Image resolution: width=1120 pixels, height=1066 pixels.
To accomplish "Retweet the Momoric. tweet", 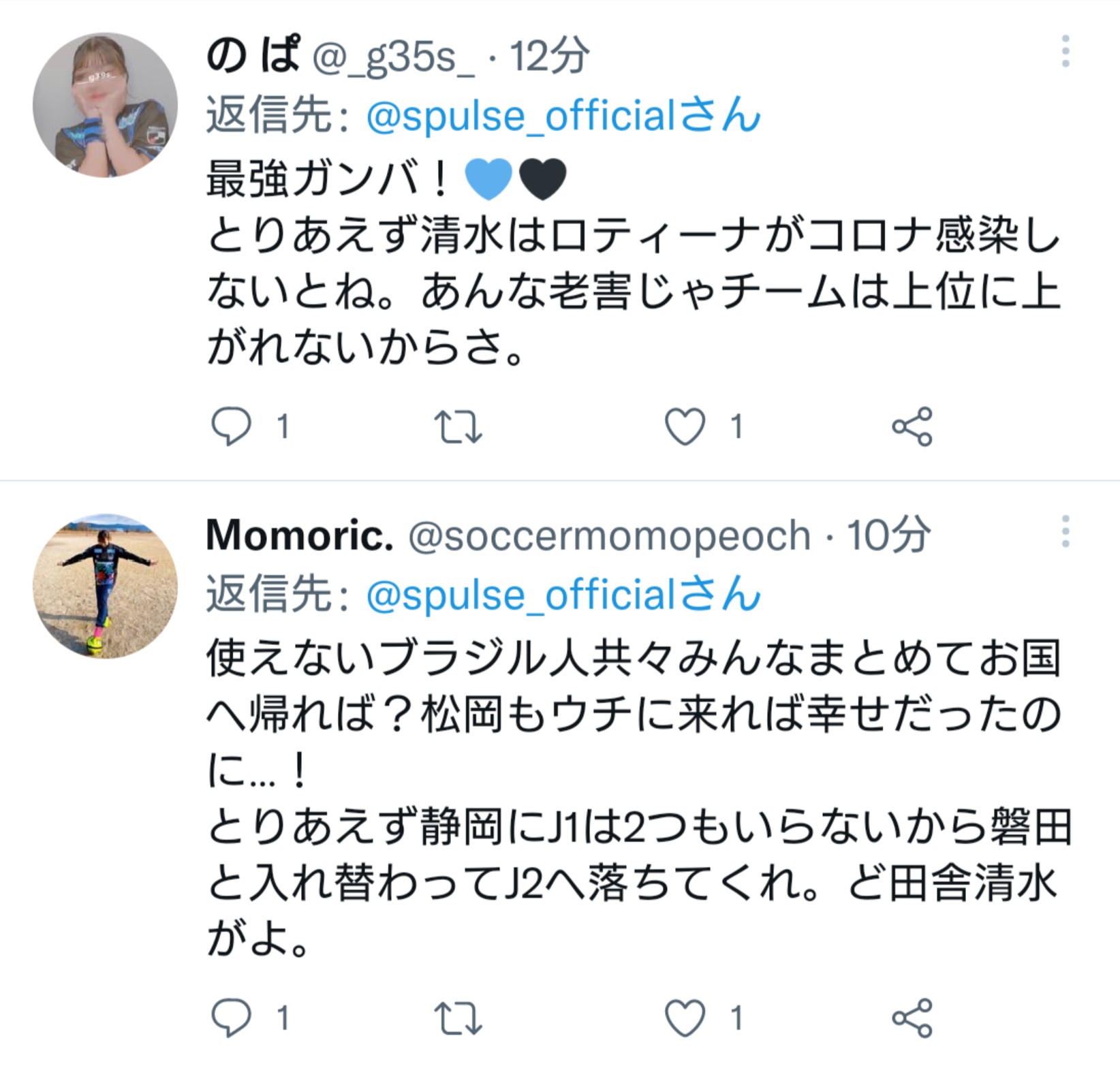I will tap(458, 1018).
